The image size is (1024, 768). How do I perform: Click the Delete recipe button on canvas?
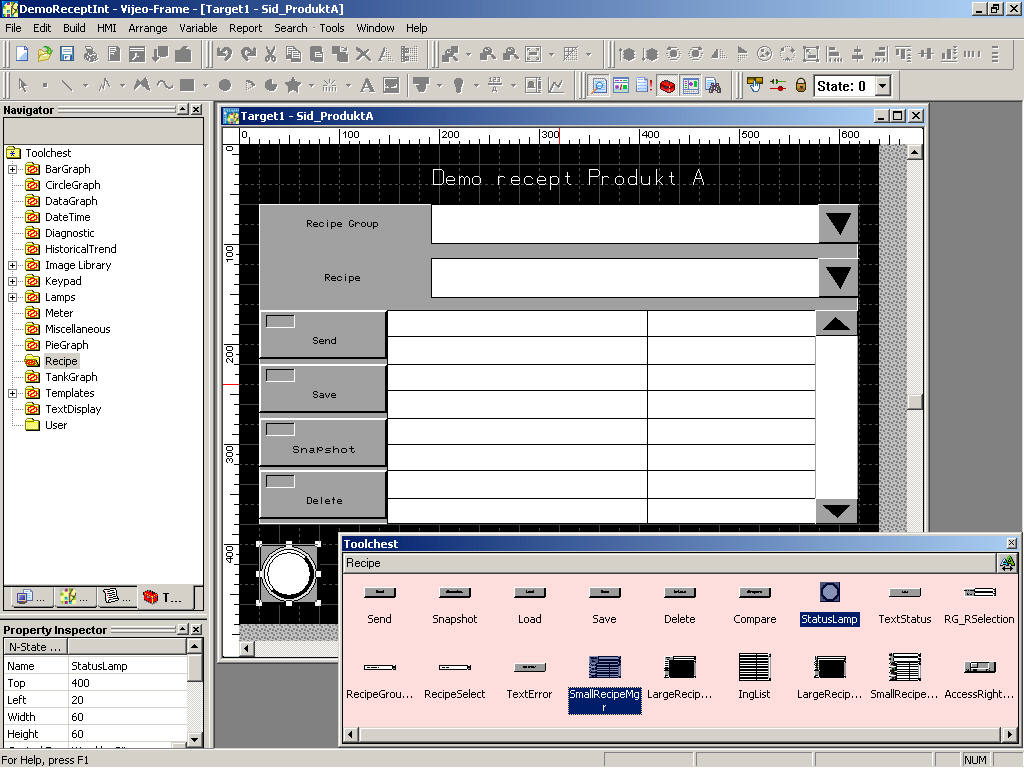pos(323,495)
